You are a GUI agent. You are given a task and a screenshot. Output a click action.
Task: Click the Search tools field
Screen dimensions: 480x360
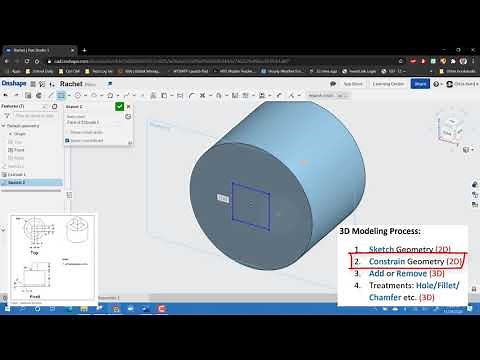click(x=328, y=96)
